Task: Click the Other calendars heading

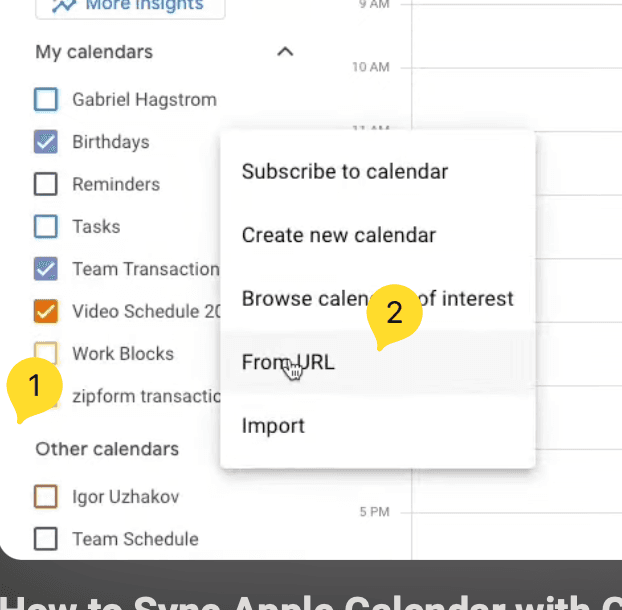Action: (x=107, y=449)
